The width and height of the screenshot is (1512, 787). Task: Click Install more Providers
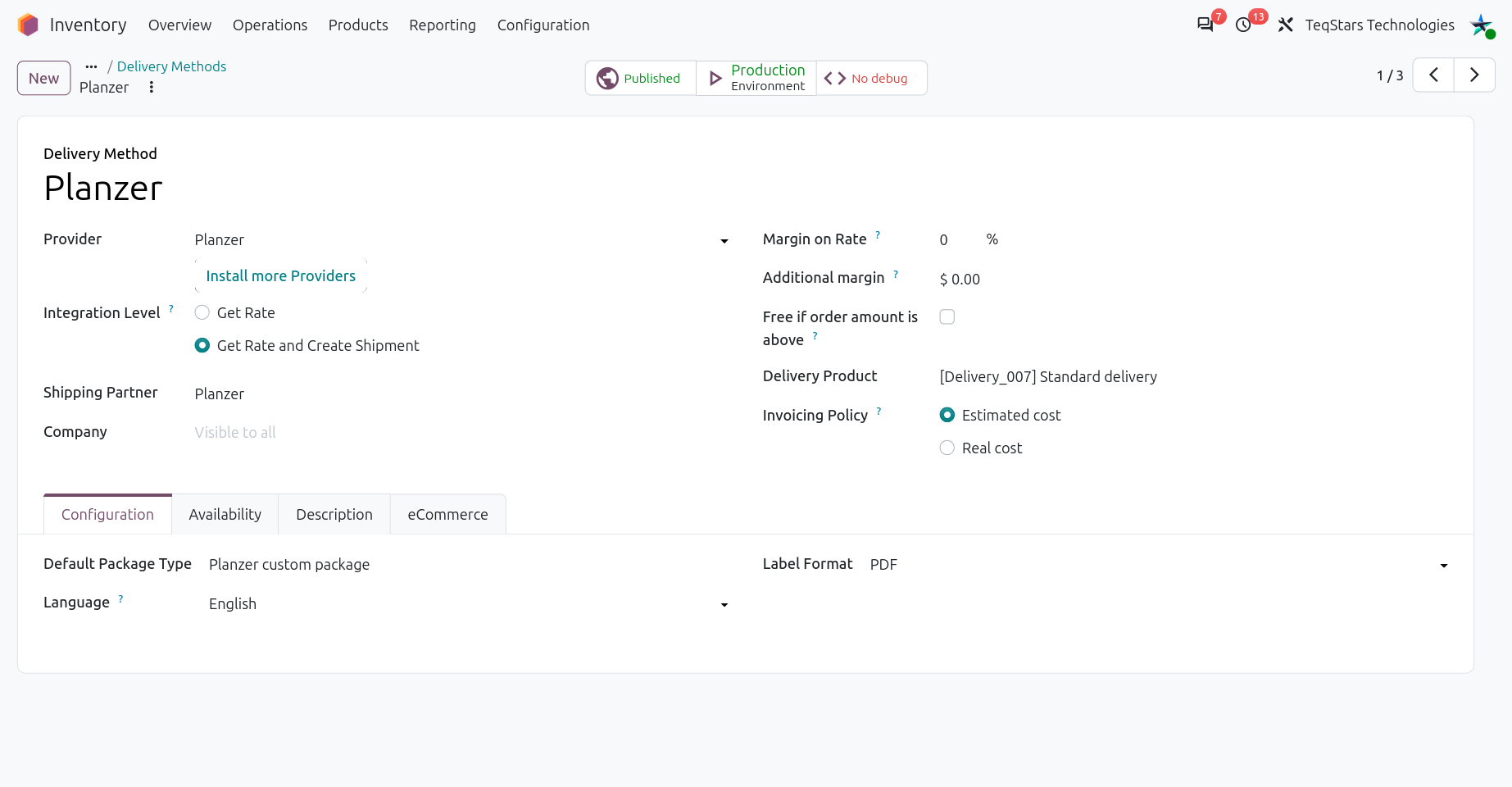pos(281,275)
